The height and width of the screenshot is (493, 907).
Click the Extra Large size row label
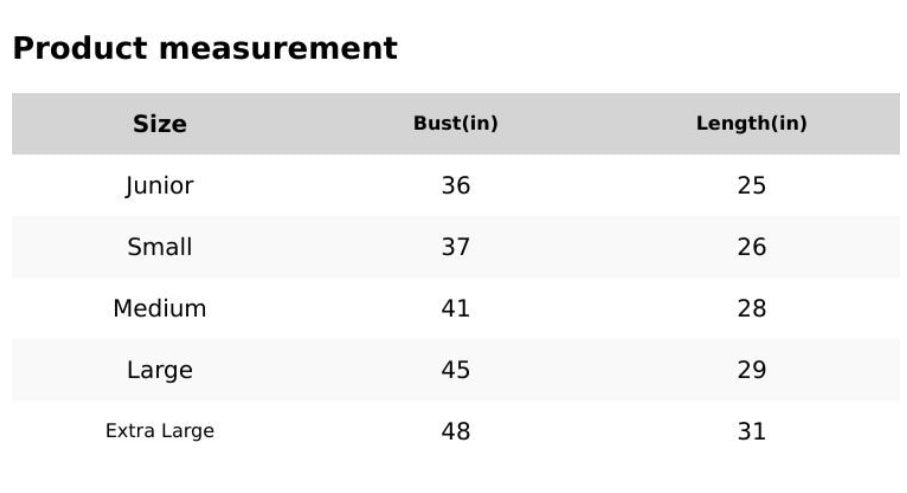(160, 431)
